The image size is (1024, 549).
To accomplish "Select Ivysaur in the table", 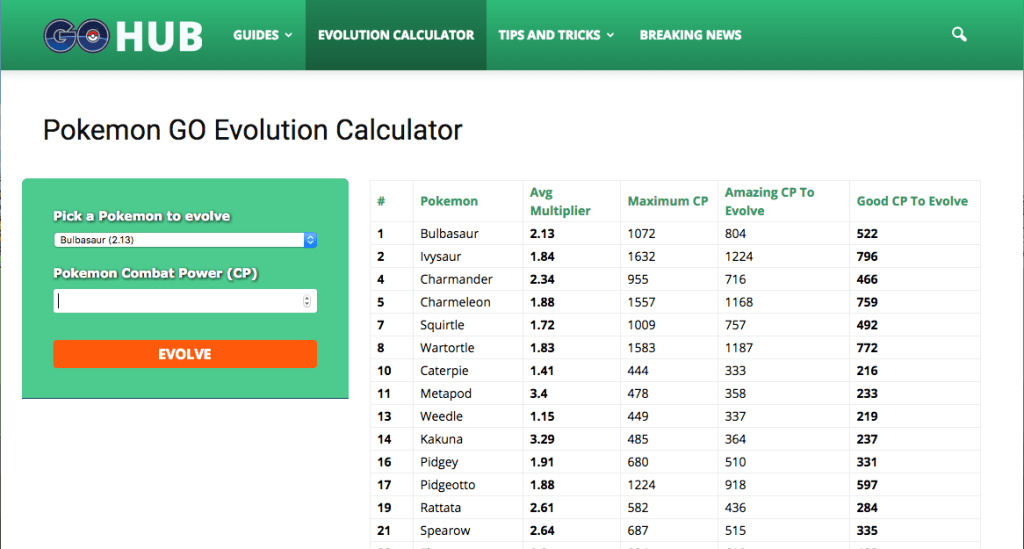I will tap(441, 257).
